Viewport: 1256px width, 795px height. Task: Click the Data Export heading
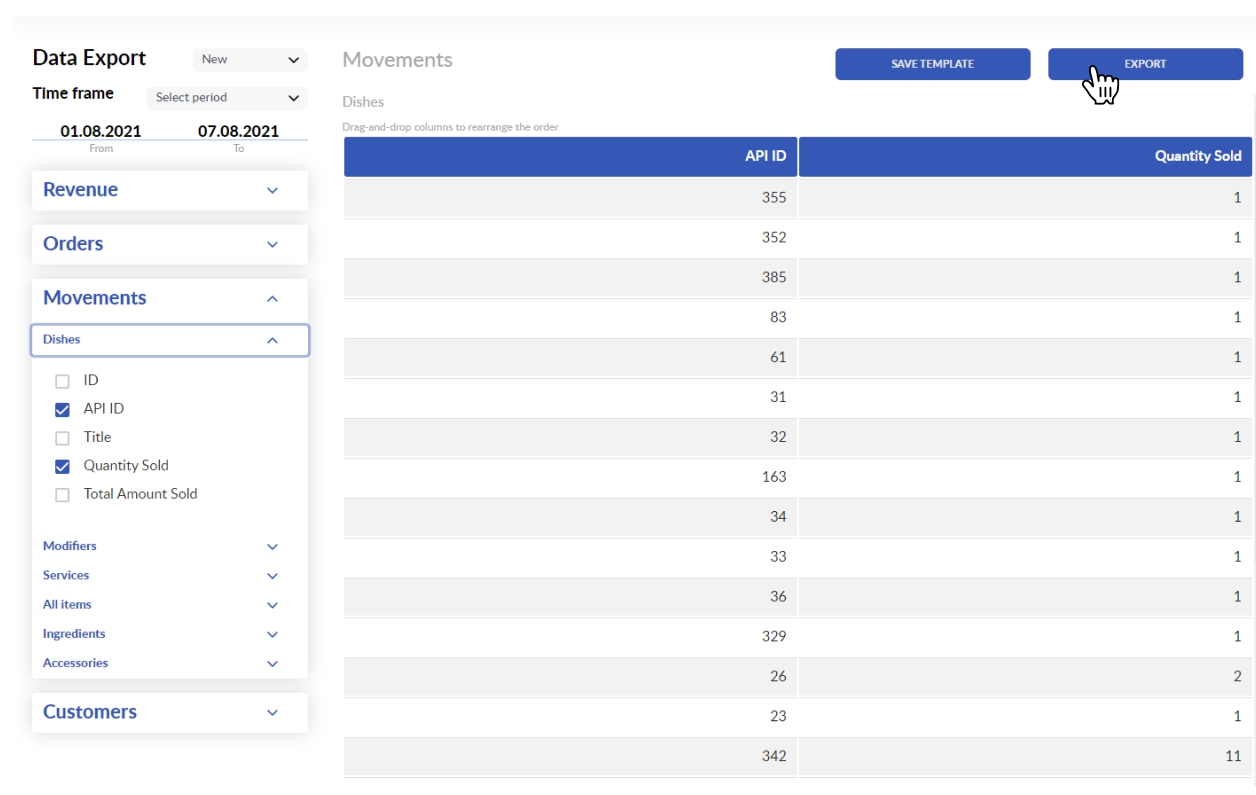tap(89, 58)
